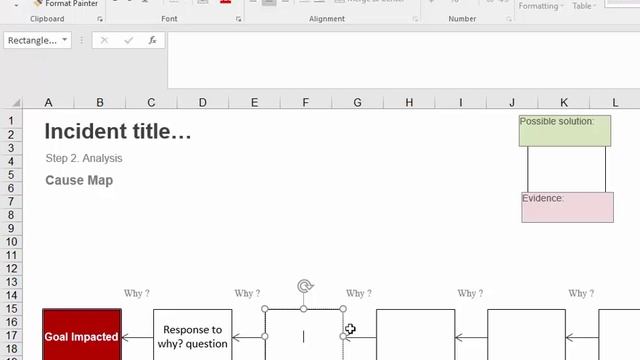The height and width of the screenshot is (360, 640).
Task: Click the left-middle resize handle of selected rectangle
Action: click(264, 336)
